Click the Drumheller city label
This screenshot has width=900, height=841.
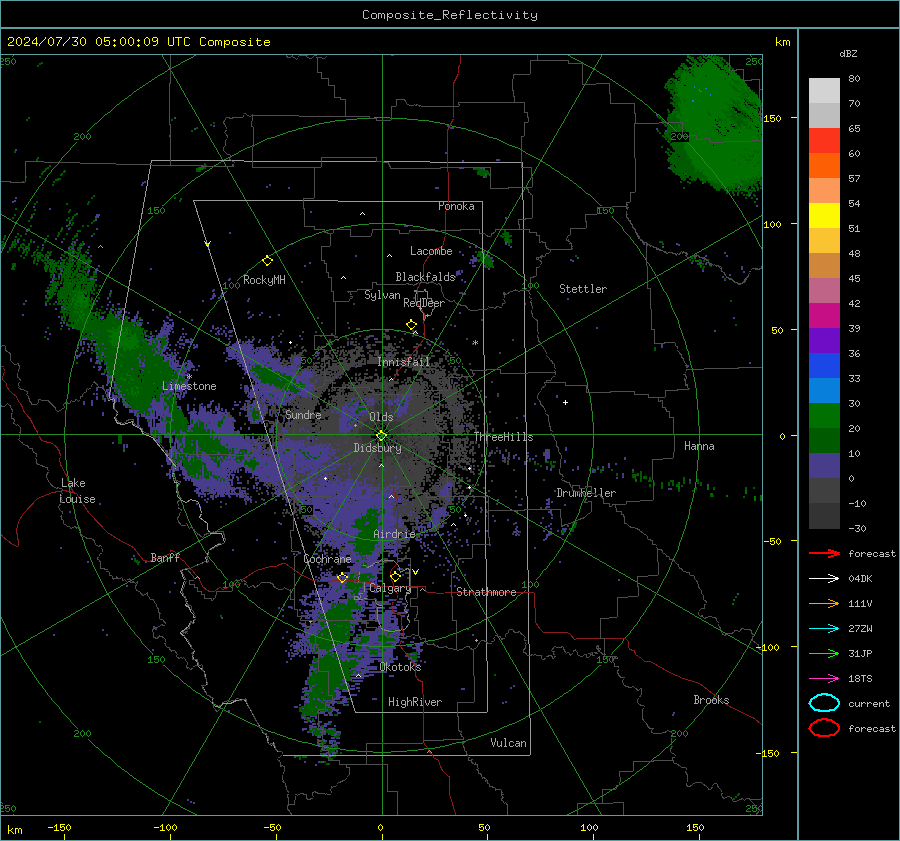tap(586, 493)
